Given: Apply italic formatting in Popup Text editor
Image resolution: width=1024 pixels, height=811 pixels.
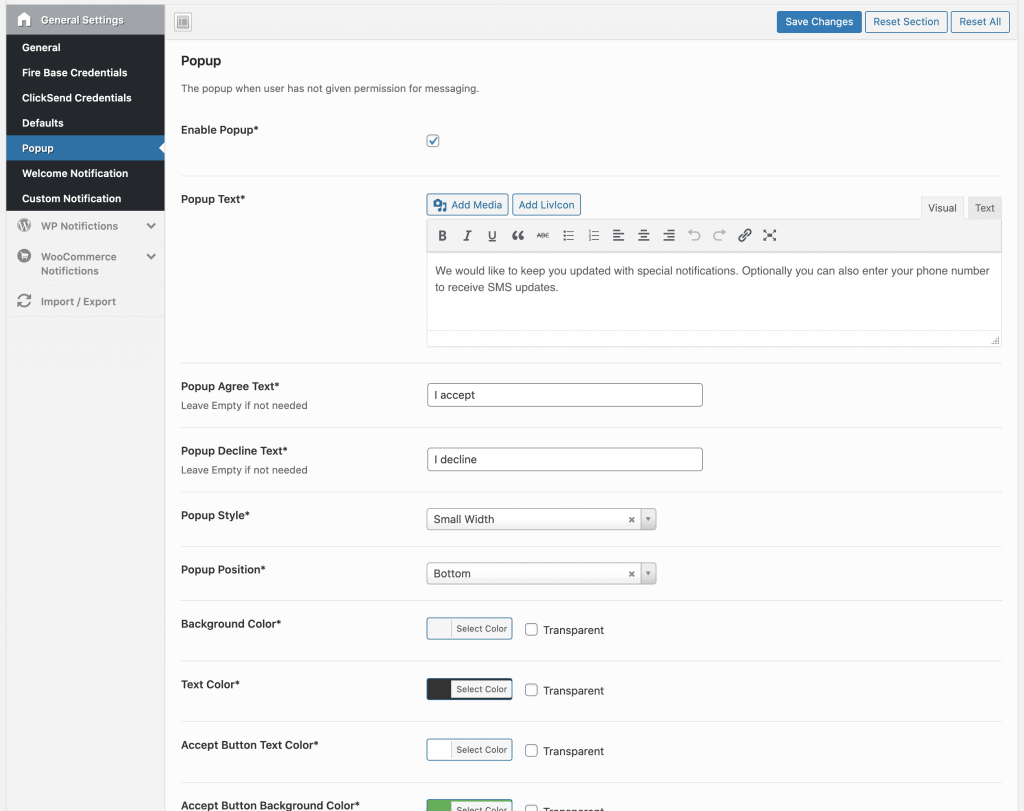Looking at the screenshot, I should pos(467,236).
